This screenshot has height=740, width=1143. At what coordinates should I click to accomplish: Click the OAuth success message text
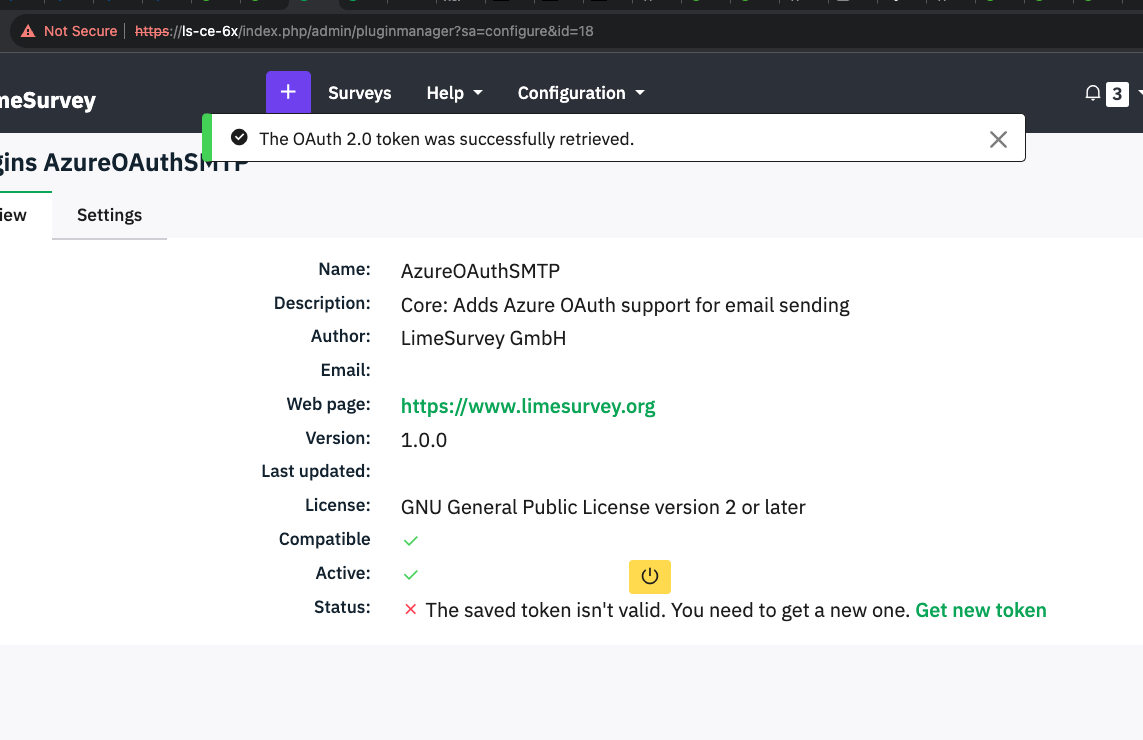click(446, 139)
